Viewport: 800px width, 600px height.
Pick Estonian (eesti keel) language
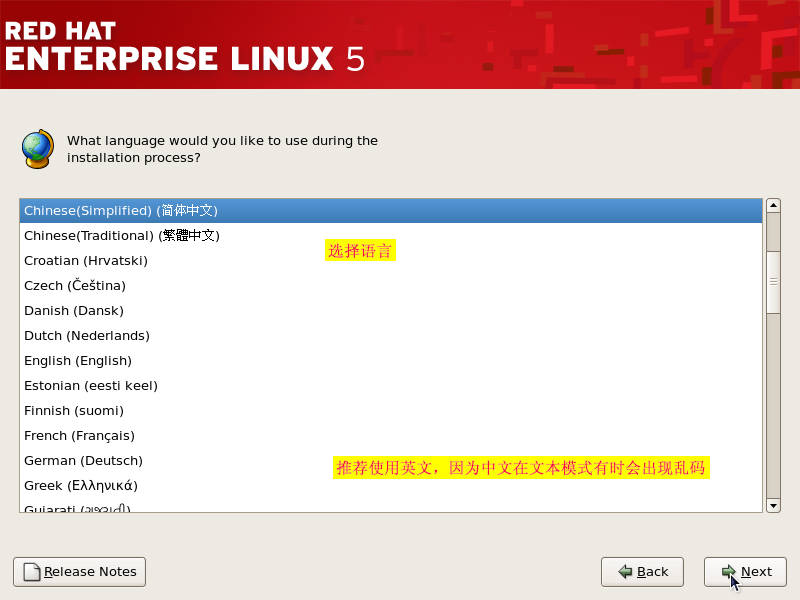point(391,386)
